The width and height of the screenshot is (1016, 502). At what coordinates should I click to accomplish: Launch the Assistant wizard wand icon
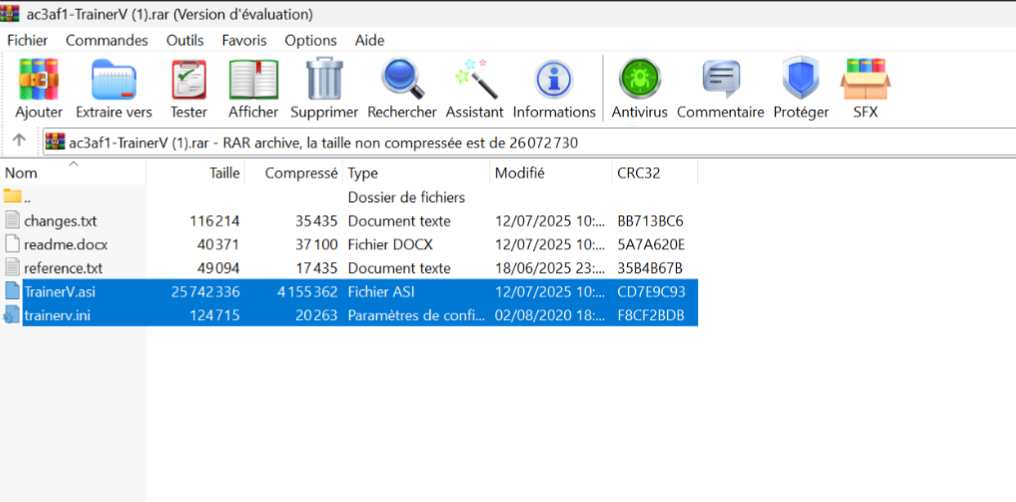[x=475, y=80]
